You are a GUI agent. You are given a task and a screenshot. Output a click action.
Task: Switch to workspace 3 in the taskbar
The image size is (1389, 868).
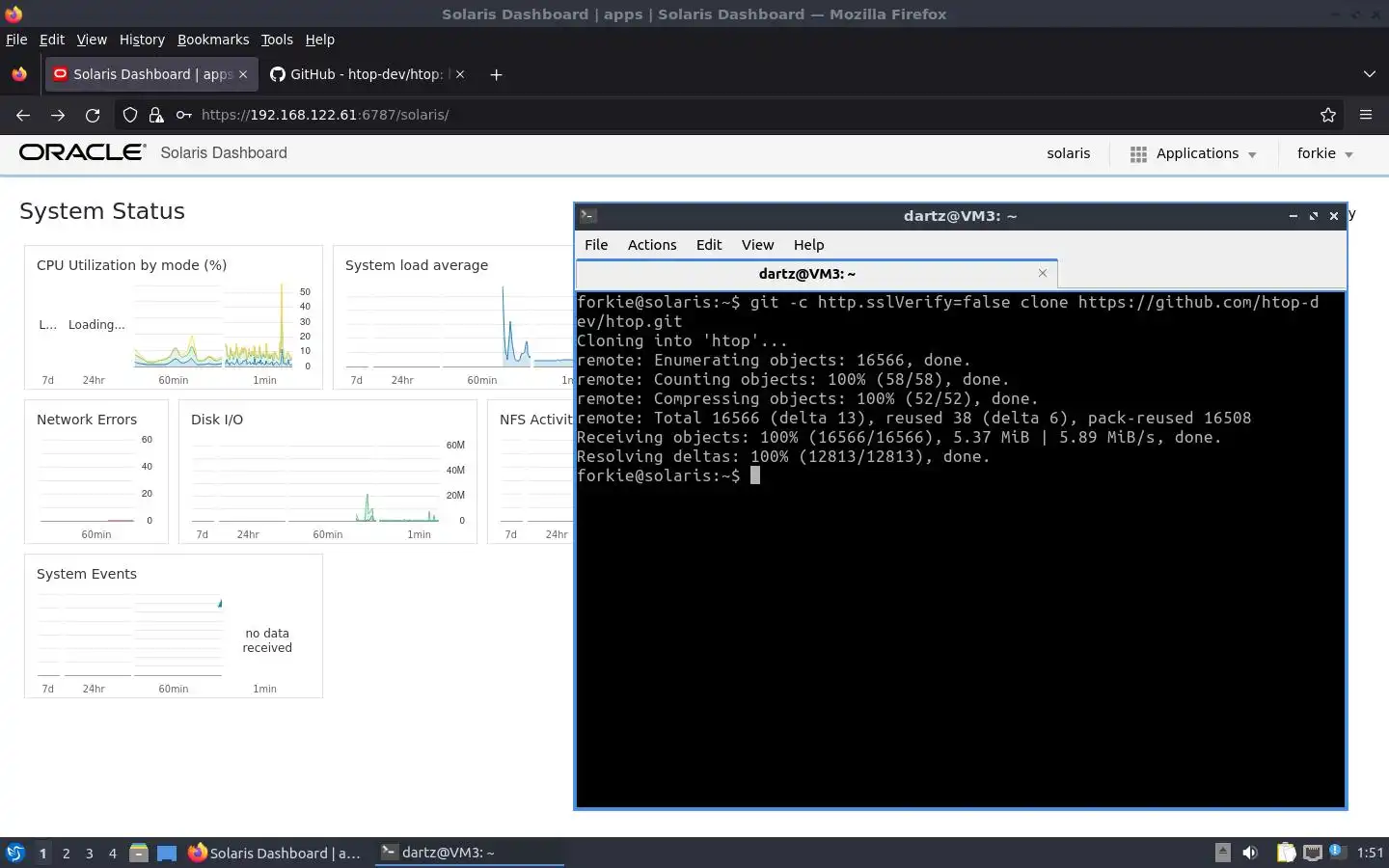(x=89, y=853)
